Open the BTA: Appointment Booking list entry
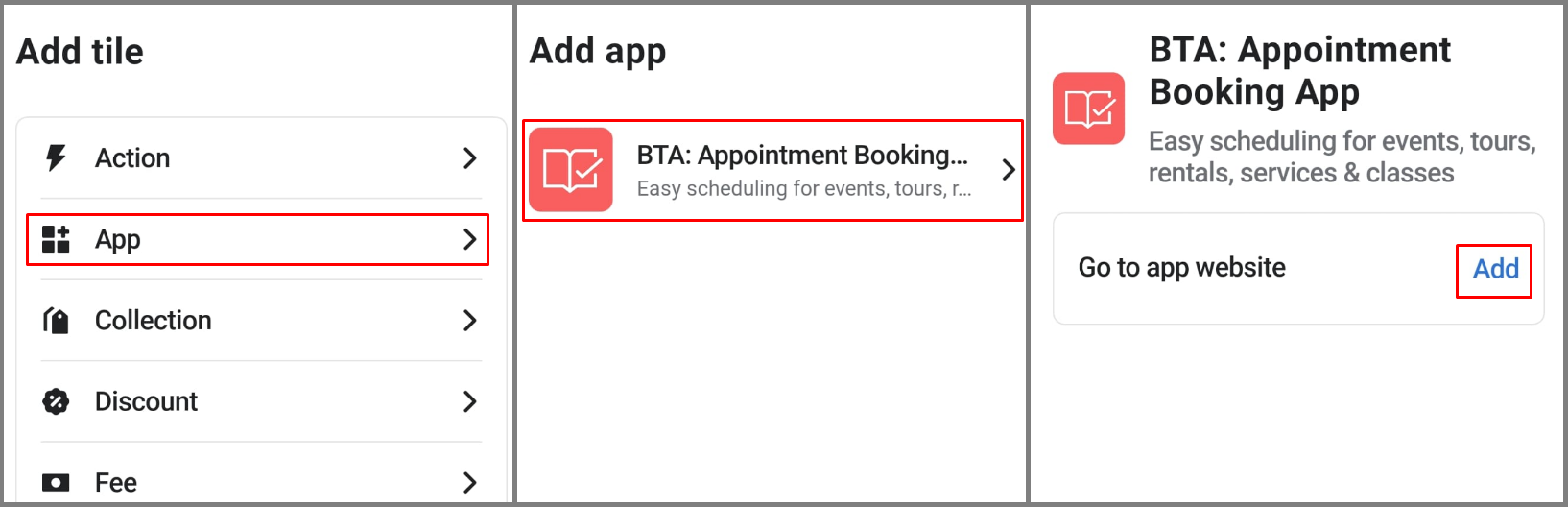The image size is (1568, 507). pos(772,170)
